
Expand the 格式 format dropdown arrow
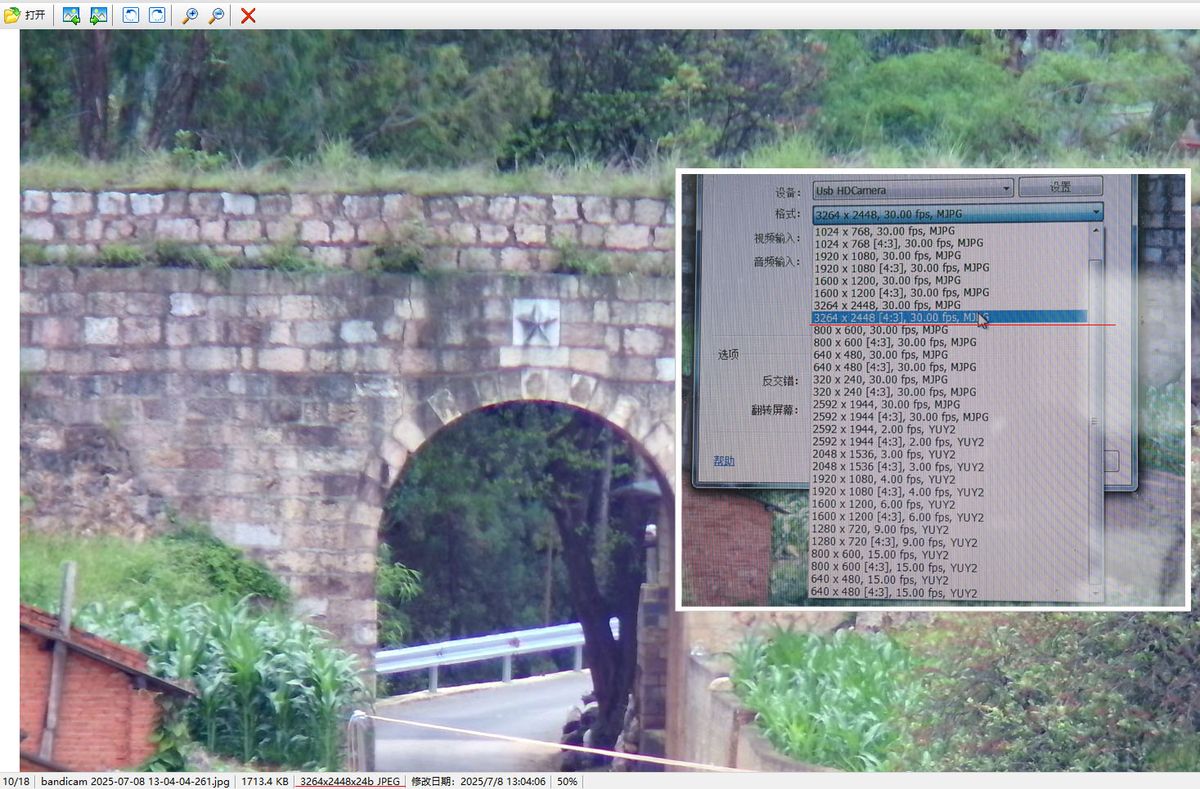click(1096, 212)
